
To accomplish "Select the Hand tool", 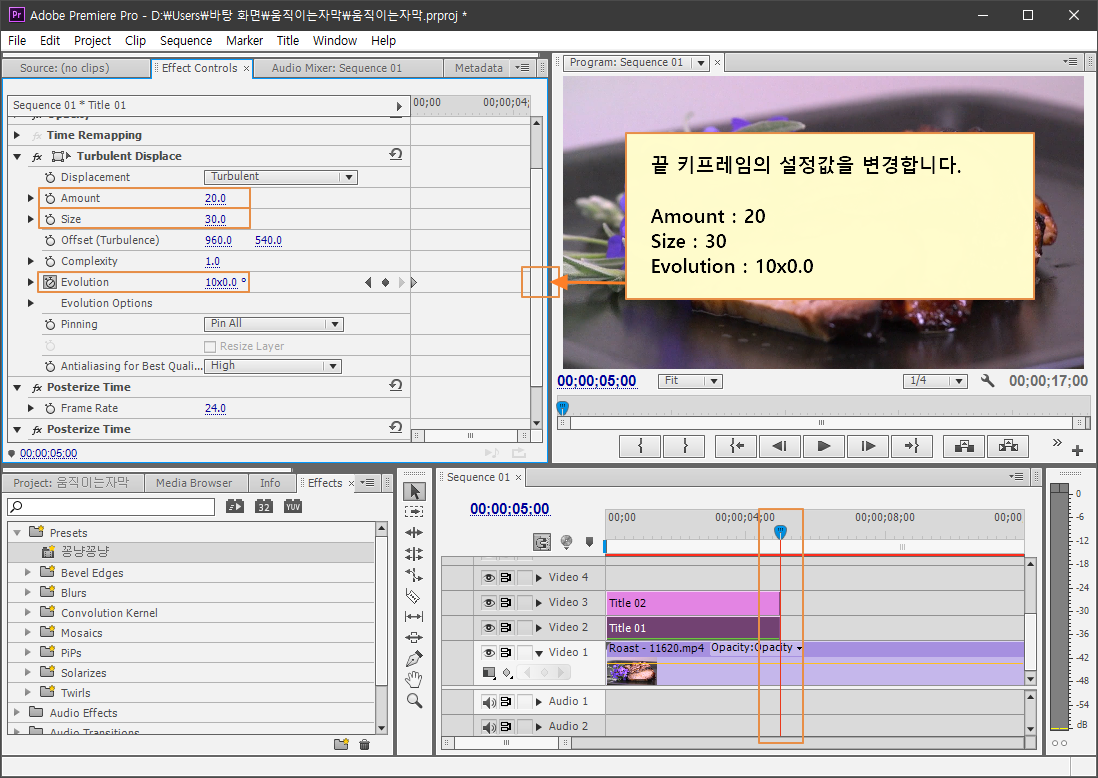I will (x=414, y=679).
